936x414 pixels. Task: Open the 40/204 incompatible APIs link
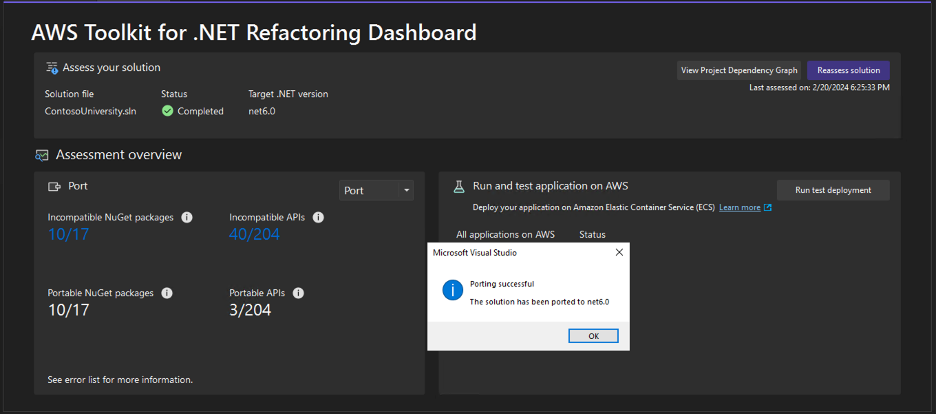click(254, 234)
